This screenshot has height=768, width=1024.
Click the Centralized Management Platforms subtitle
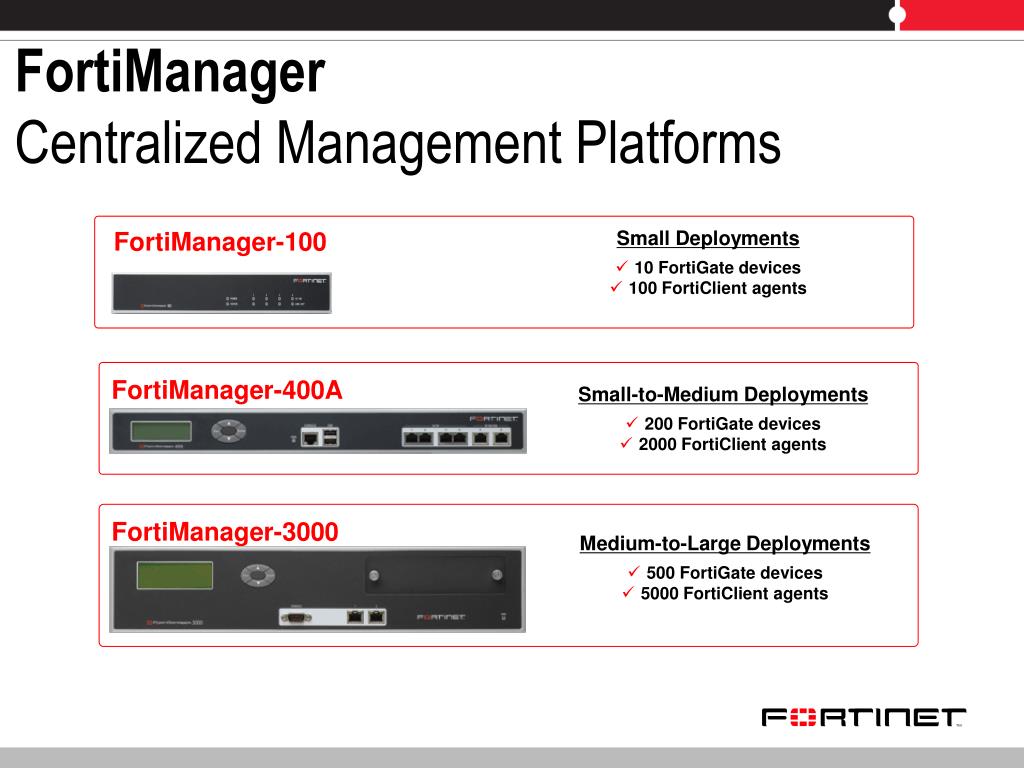(398, 145)
